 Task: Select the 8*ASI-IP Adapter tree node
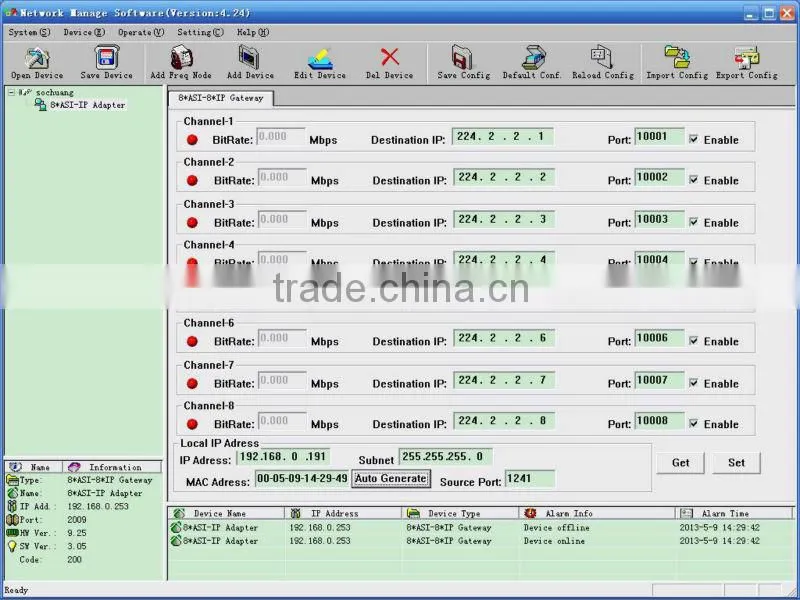87,105
